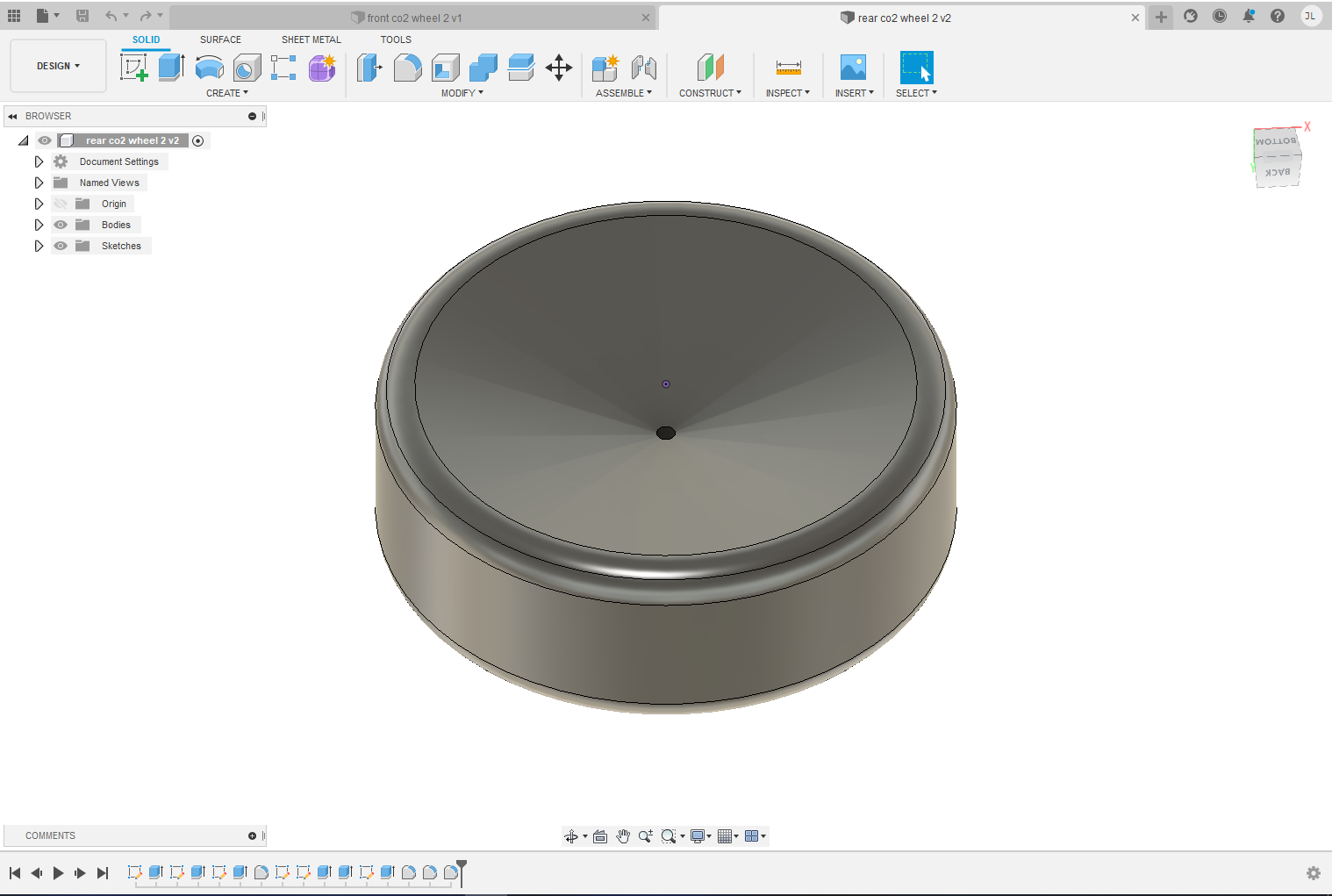Open the SELECT dropdown menu
The height and width of the screenshot is (896, 1332).
coord(917,93)
